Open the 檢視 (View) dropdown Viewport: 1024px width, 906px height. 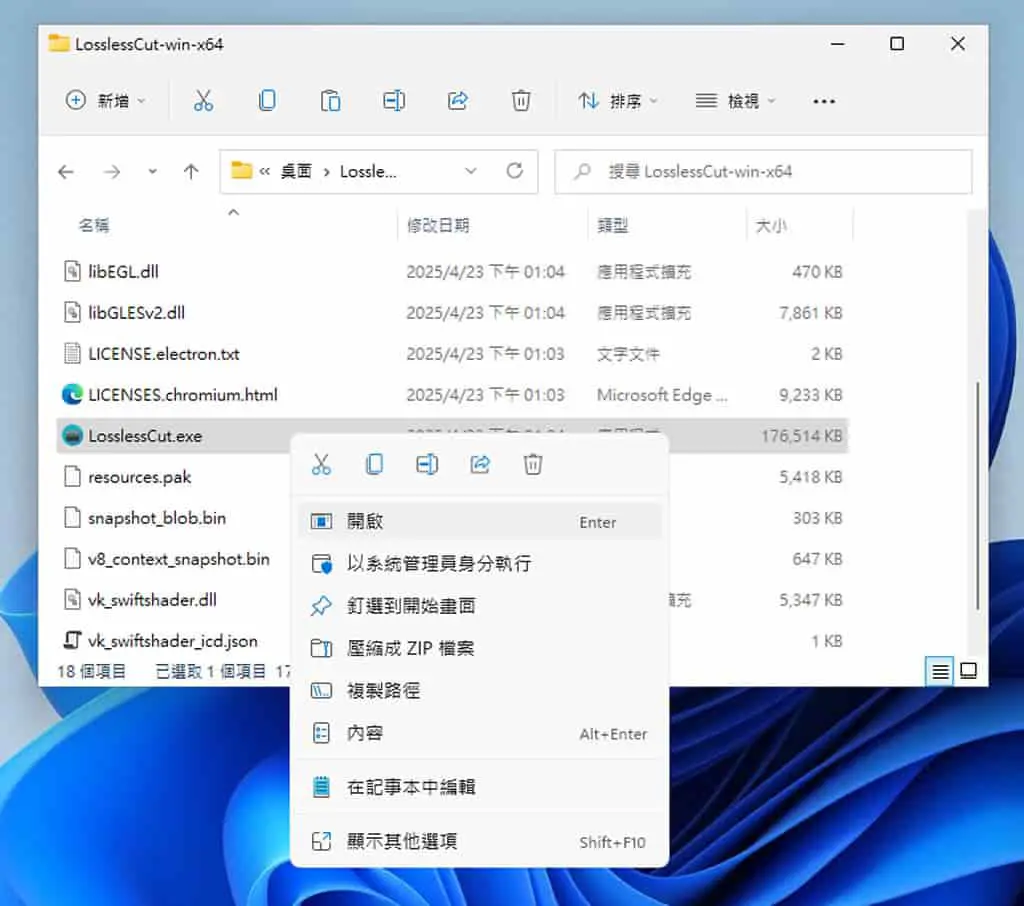coord(735,101)
